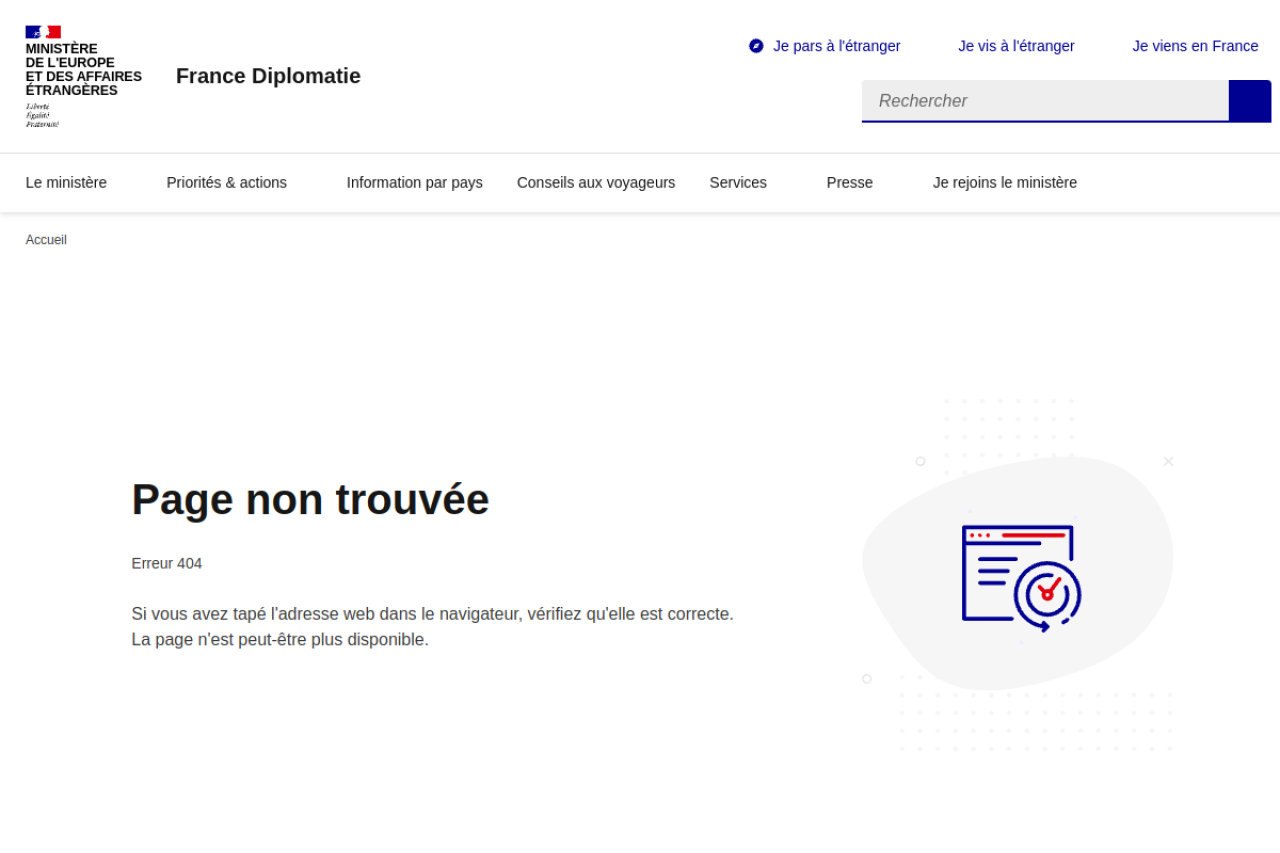The image size is (1280, 853).
Task: Go to Je viens en France
Action: pos(1195,46)
